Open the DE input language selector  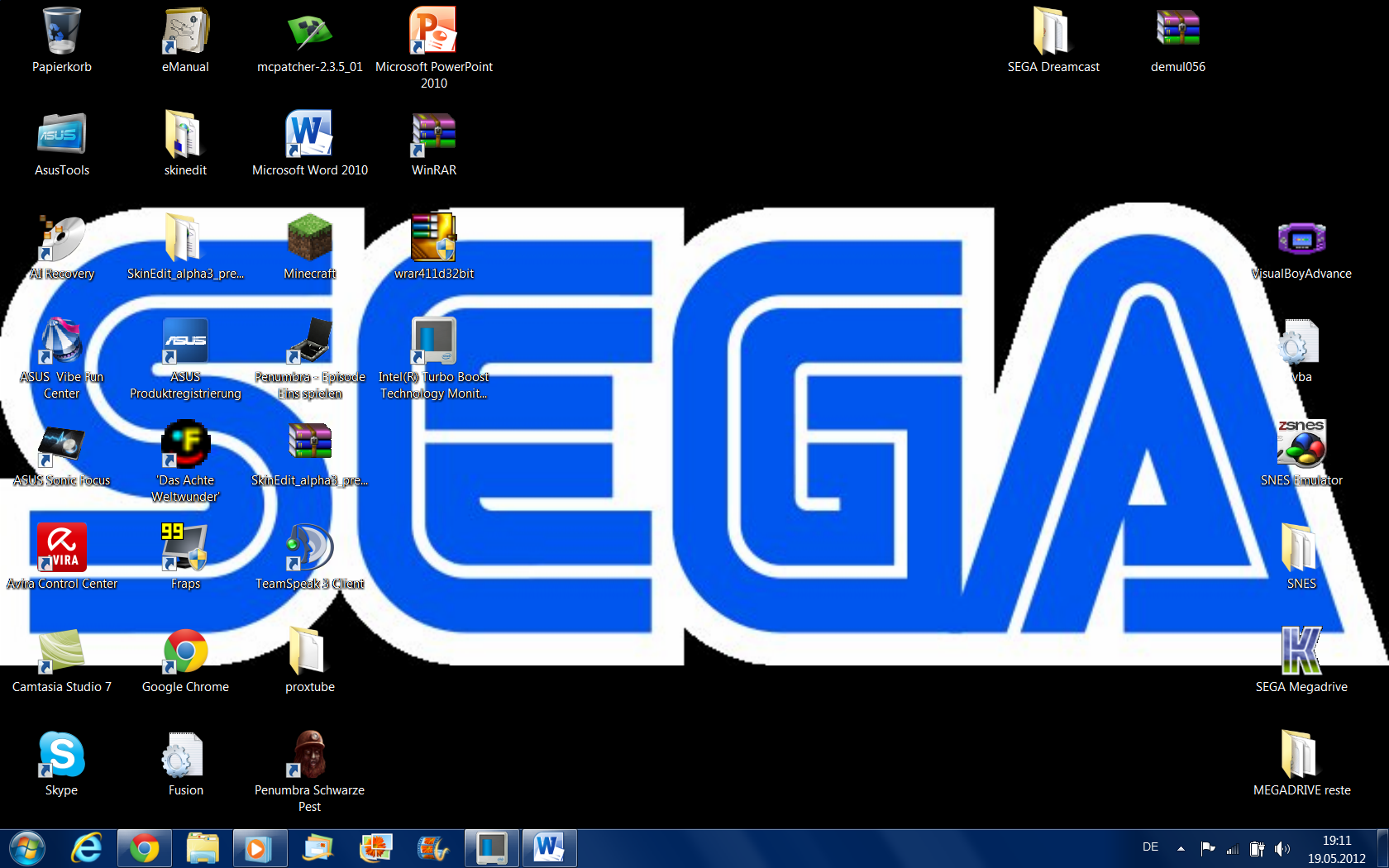(1150, 847)
